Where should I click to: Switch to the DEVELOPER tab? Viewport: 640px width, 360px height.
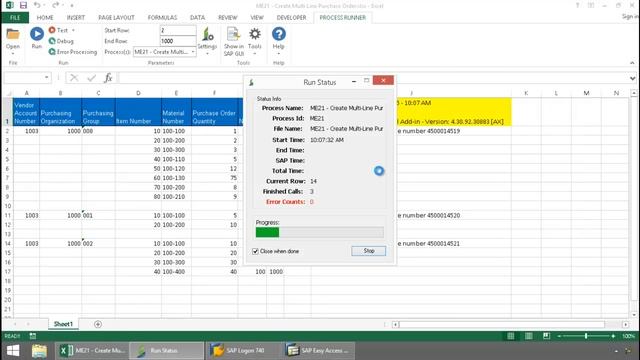(x=291, y=18)
